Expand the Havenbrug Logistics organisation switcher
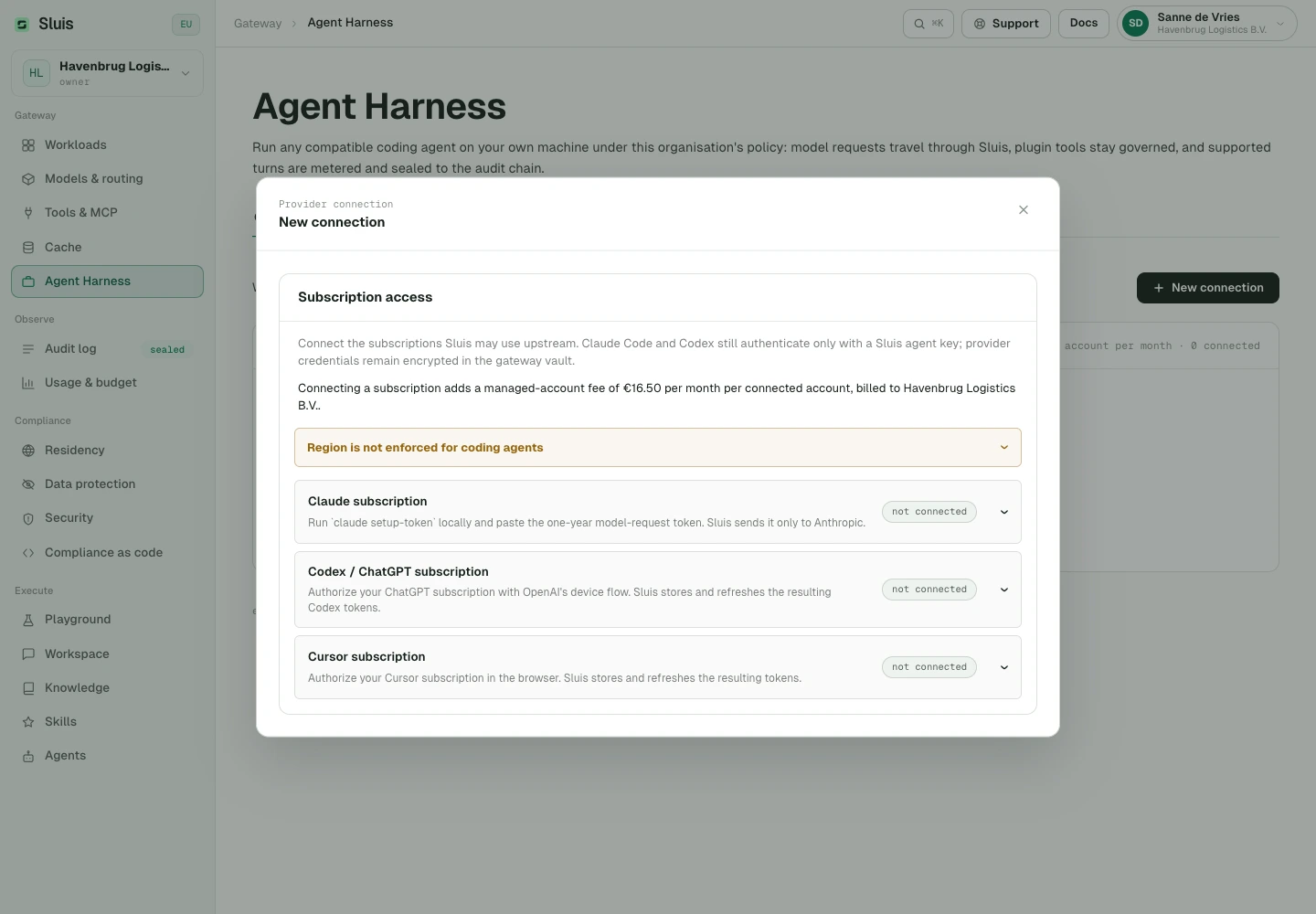The width and height of the screenshot is (1316, 914). (x=107, y=73)
